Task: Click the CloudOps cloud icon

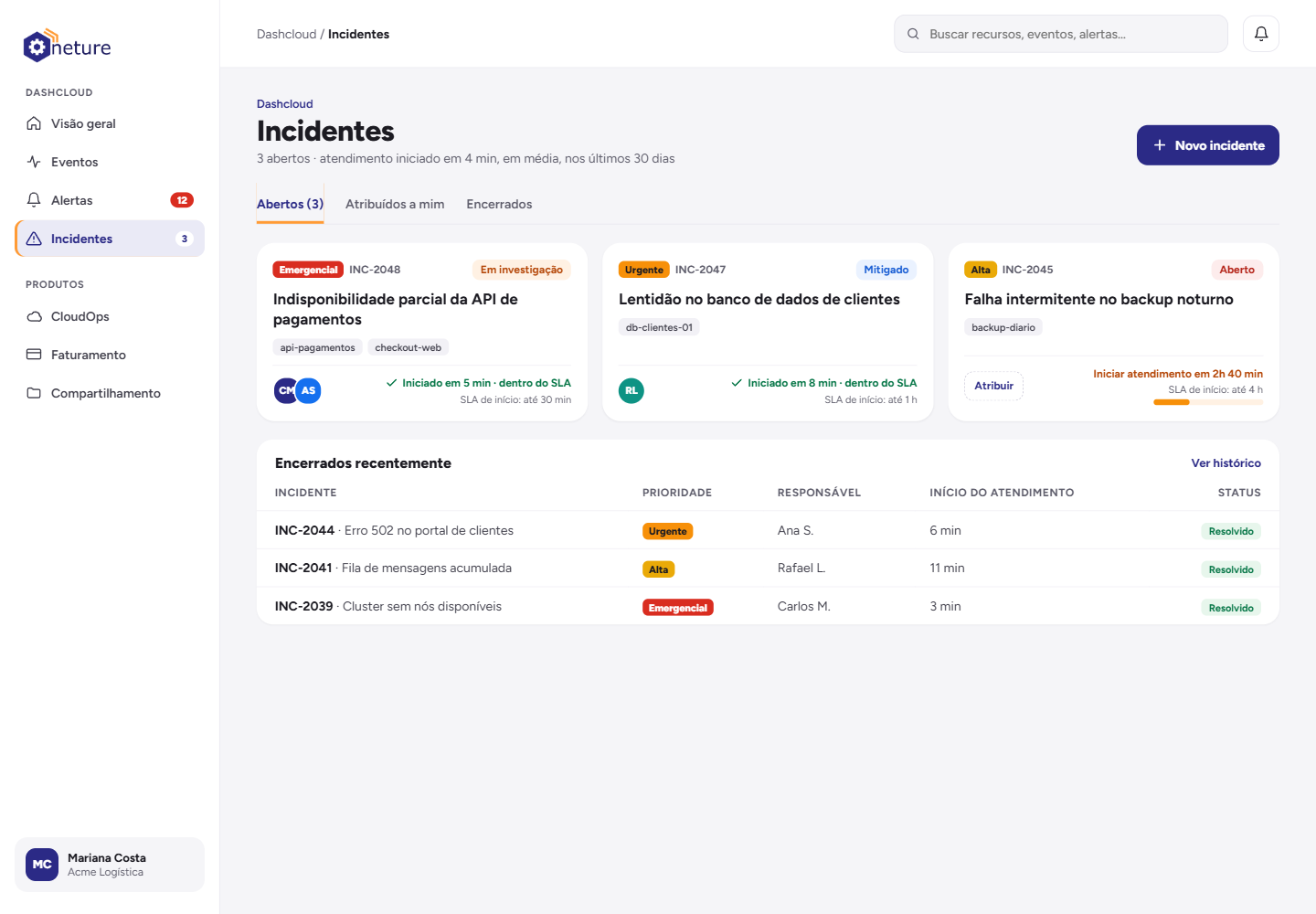Action: [x=34, y=316]
